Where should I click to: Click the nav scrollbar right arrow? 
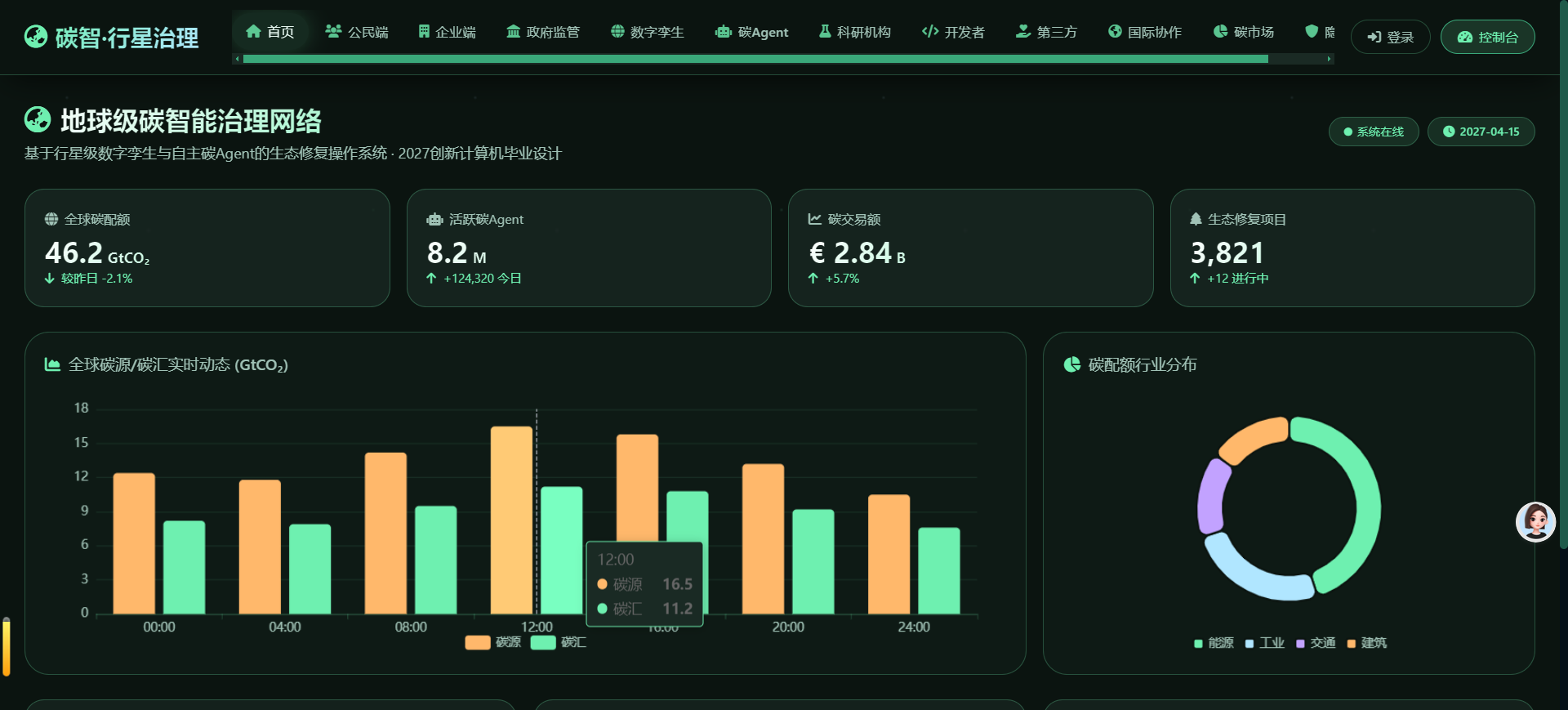pos(1330,59)
